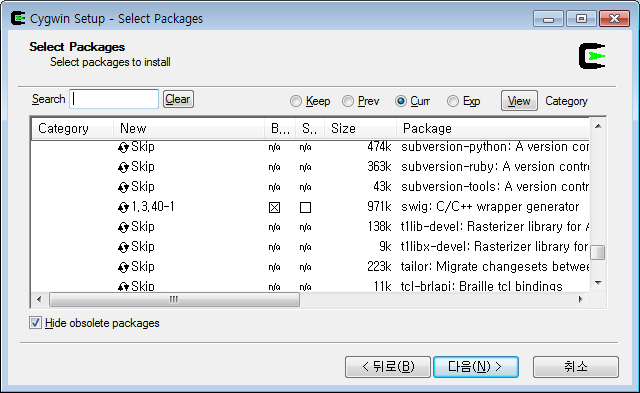Click the cycle icon for t1libx-devel
The image size is (640, 393).
[123, 247]
